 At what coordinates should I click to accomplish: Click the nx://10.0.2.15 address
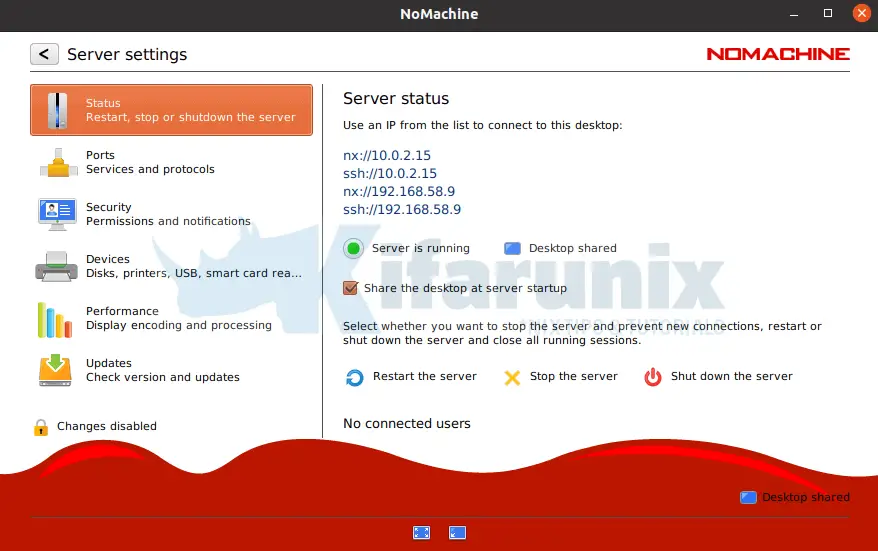point(387,155)
